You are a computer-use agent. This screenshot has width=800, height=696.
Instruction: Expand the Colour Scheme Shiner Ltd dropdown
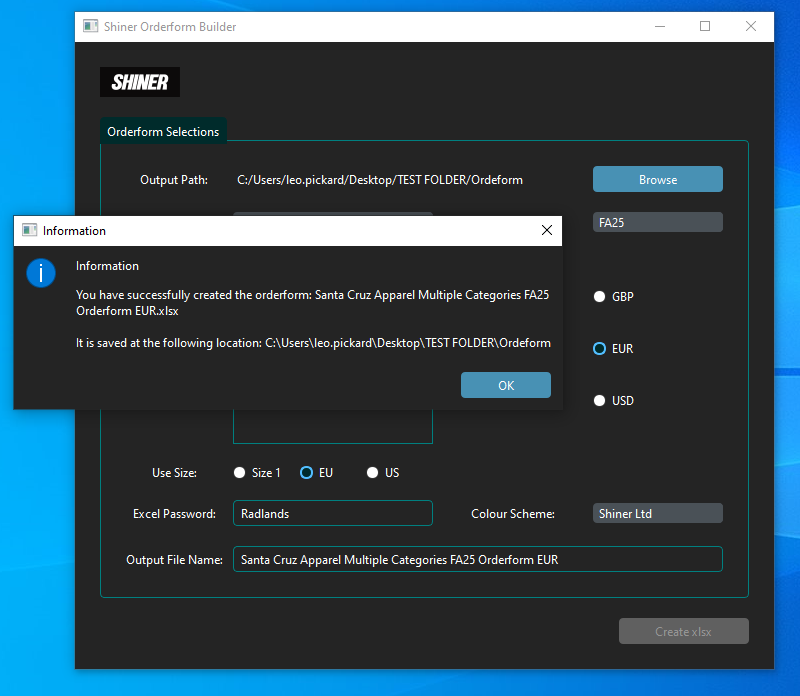coord(657,513)
